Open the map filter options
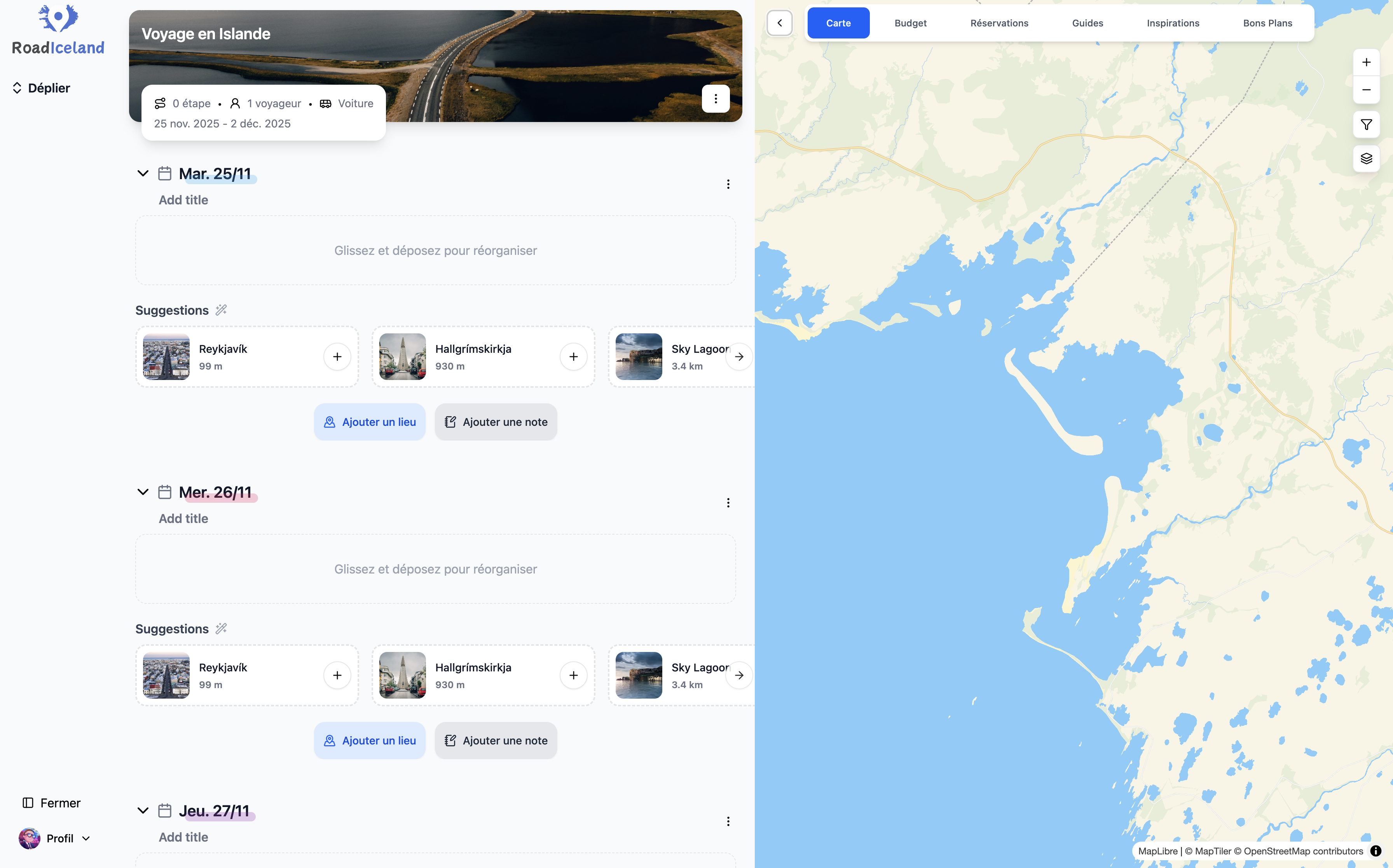 pyautogui.click(x=1366, y=125)
